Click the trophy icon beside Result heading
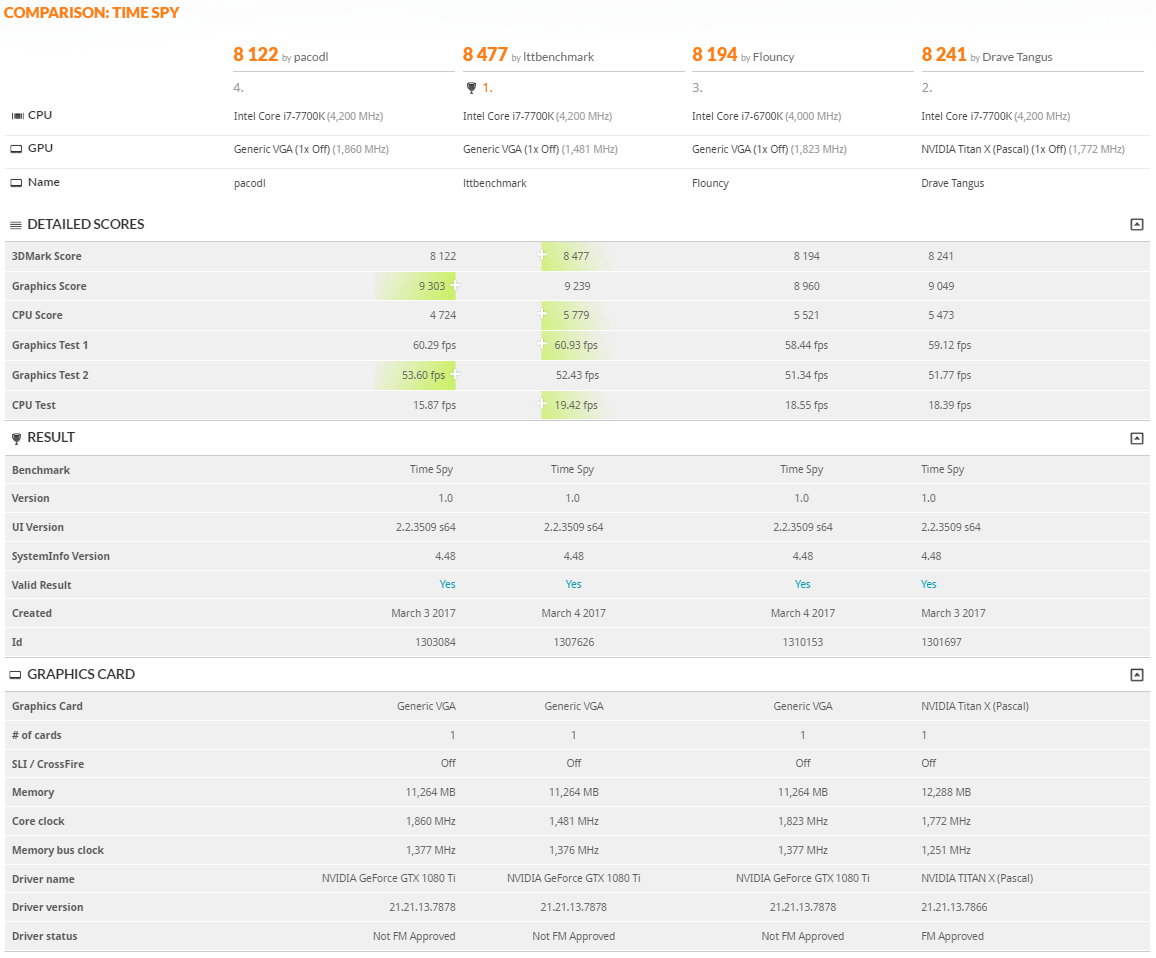Viewport: 1156px width, 958px height. [x=16, y=439]
